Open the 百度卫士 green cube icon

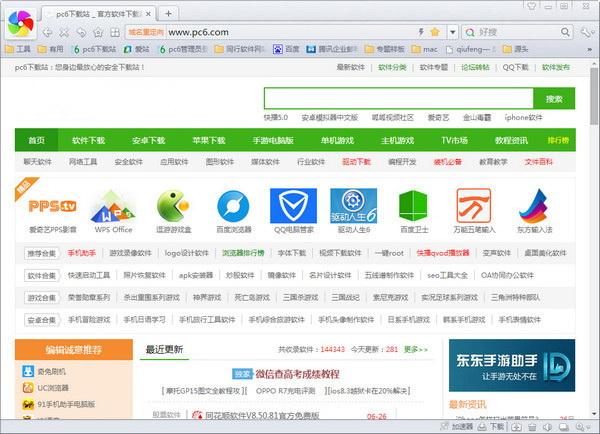(413, 206)
